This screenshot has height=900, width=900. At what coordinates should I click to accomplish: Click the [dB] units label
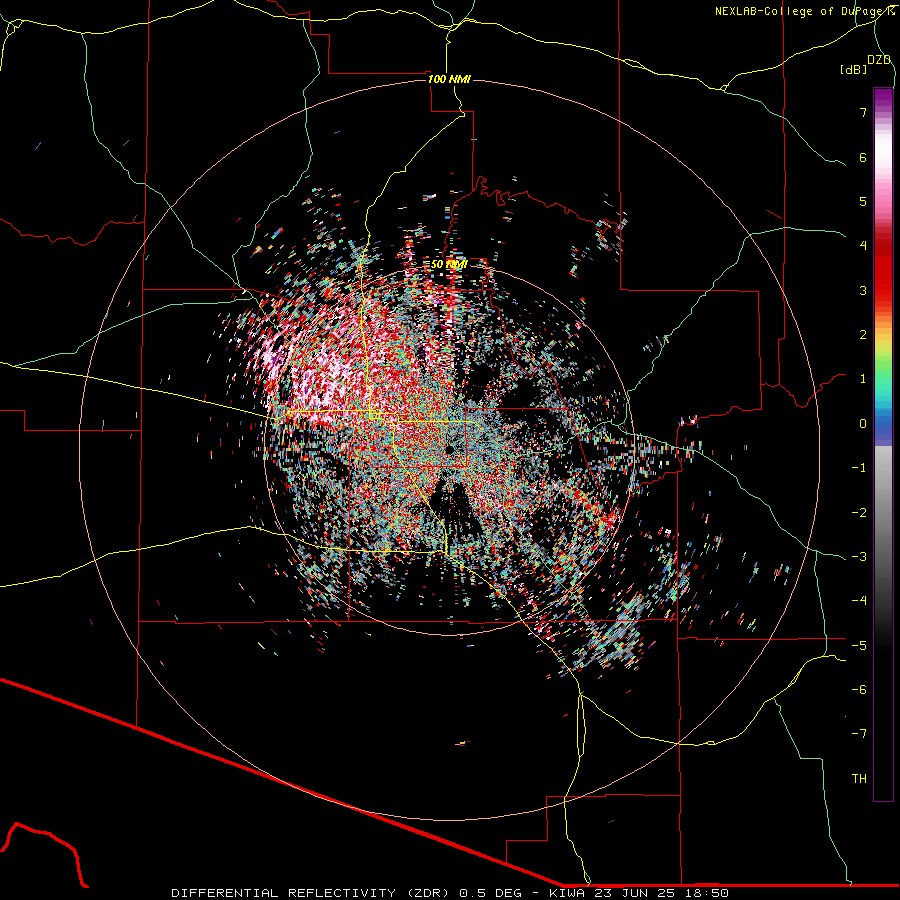(x=854, y=70)
